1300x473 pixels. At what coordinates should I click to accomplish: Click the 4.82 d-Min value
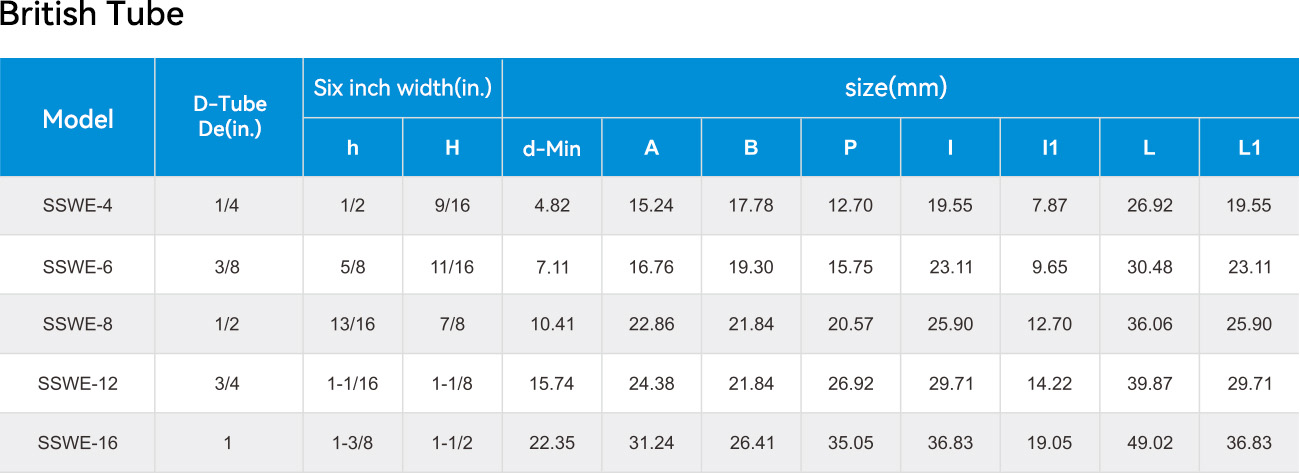[552, 206]
